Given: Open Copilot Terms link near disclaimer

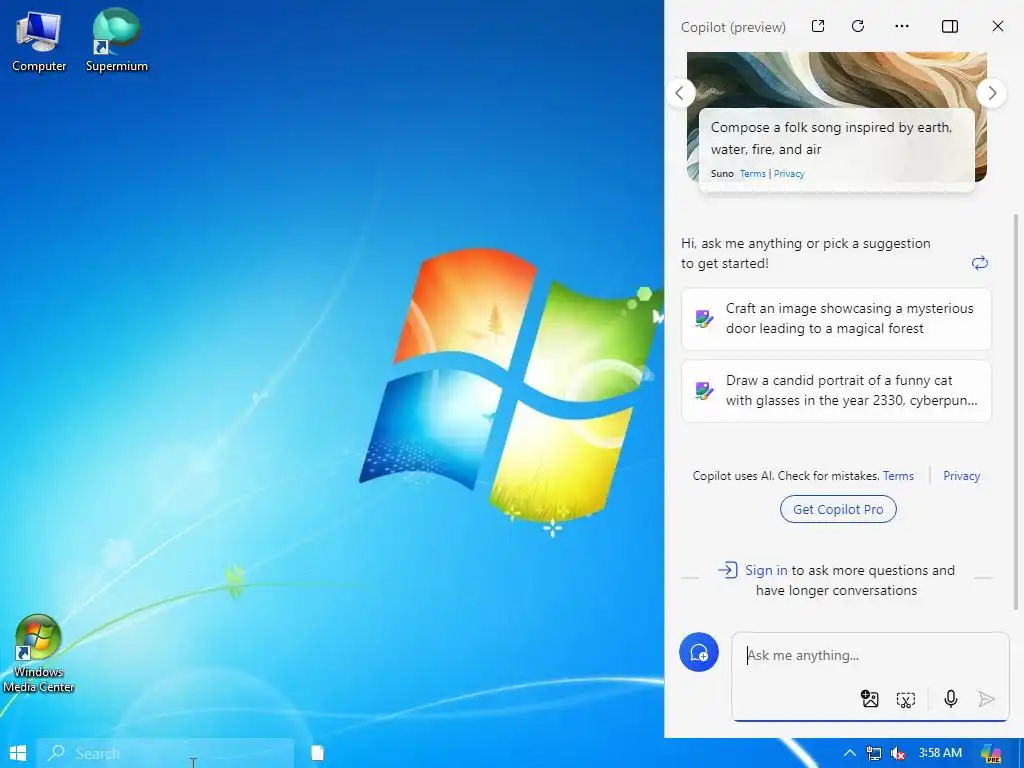Looking at the screenshot, I should (x=898, y=476).
